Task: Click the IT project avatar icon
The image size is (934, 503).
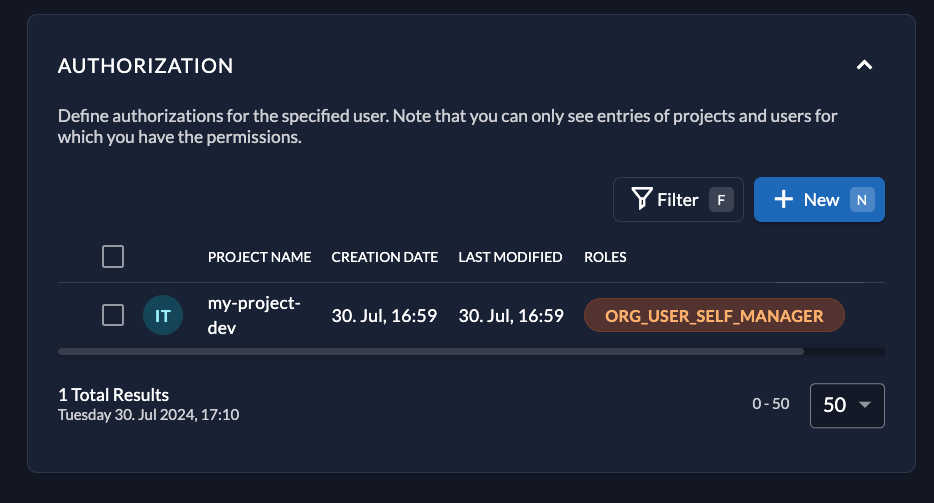Action: [x=163, y=315]
